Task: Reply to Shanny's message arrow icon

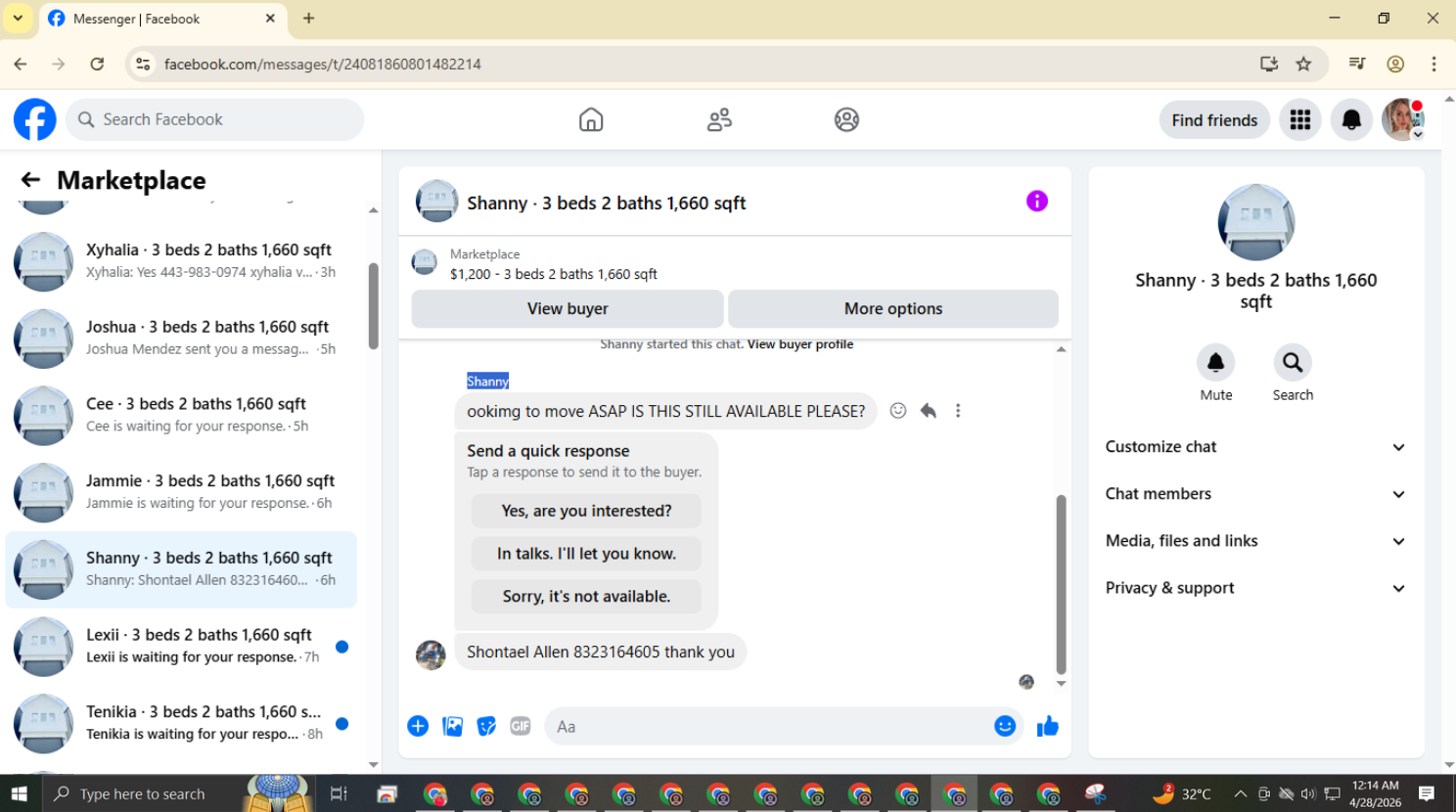Action: pyautogui.click(x=928, y=411)
